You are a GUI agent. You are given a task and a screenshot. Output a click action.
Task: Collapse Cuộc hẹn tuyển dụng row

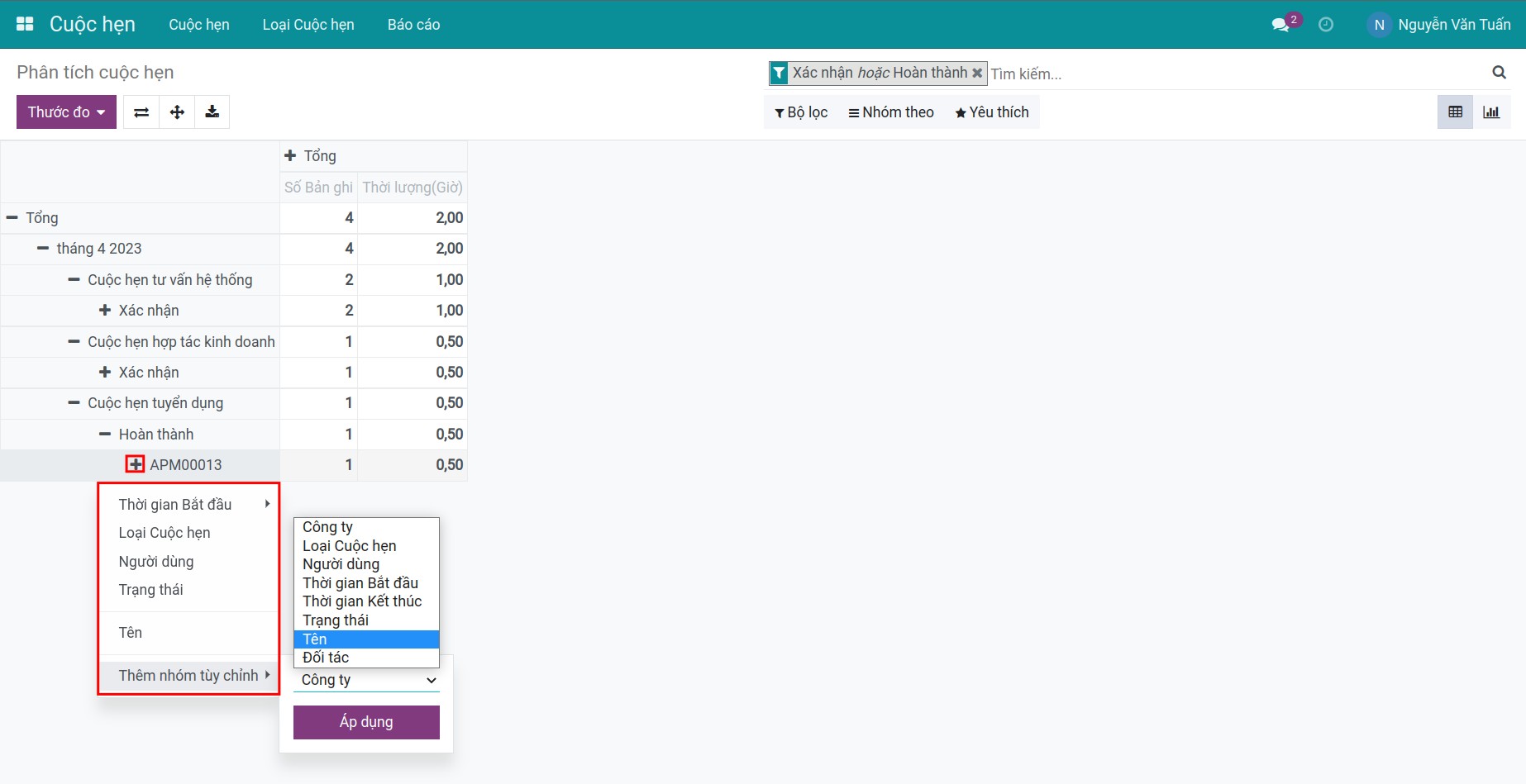pyautogui.click(x=74, y=403)
